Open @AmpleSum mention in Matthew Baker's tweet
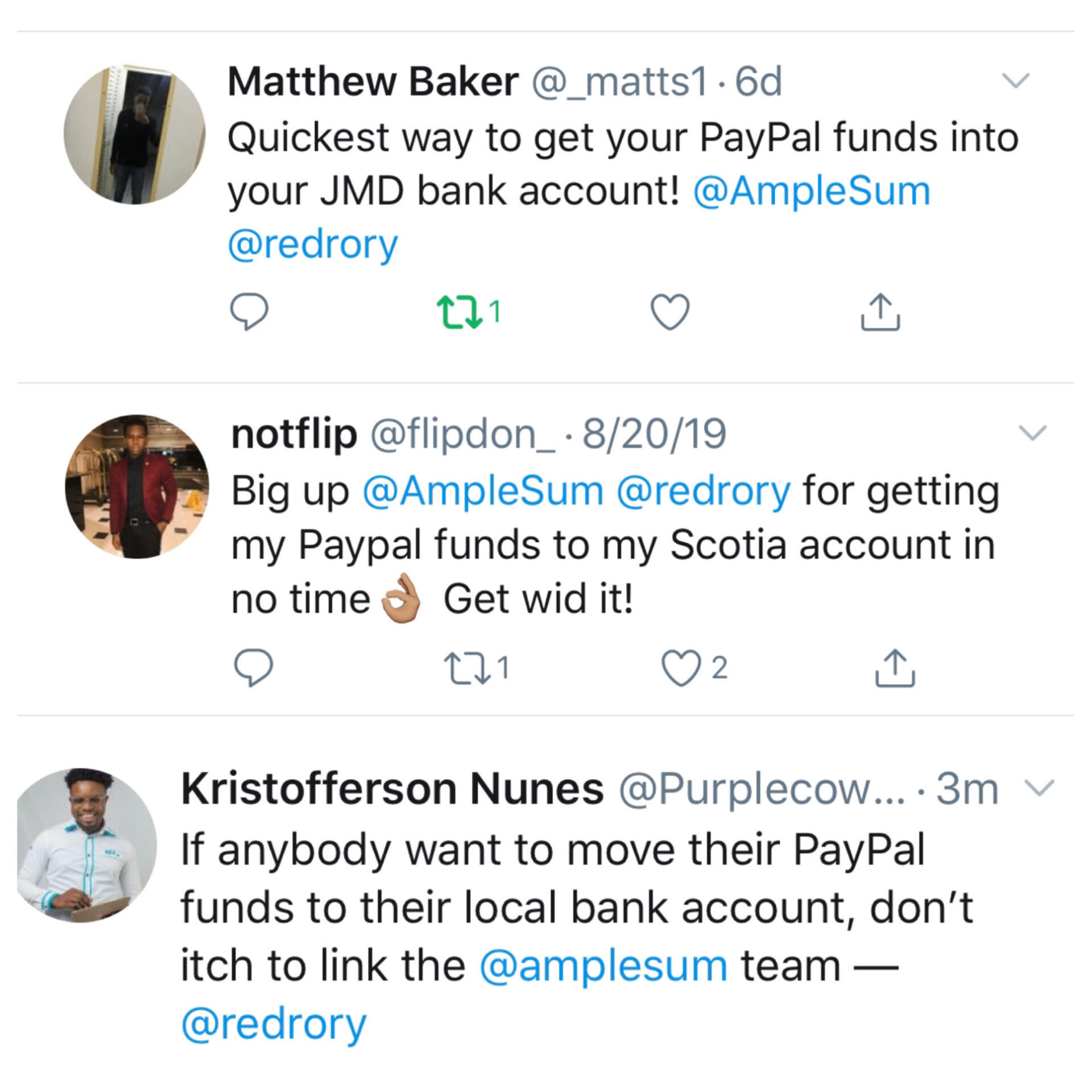1092x1092 pixels. click(812, 191)
